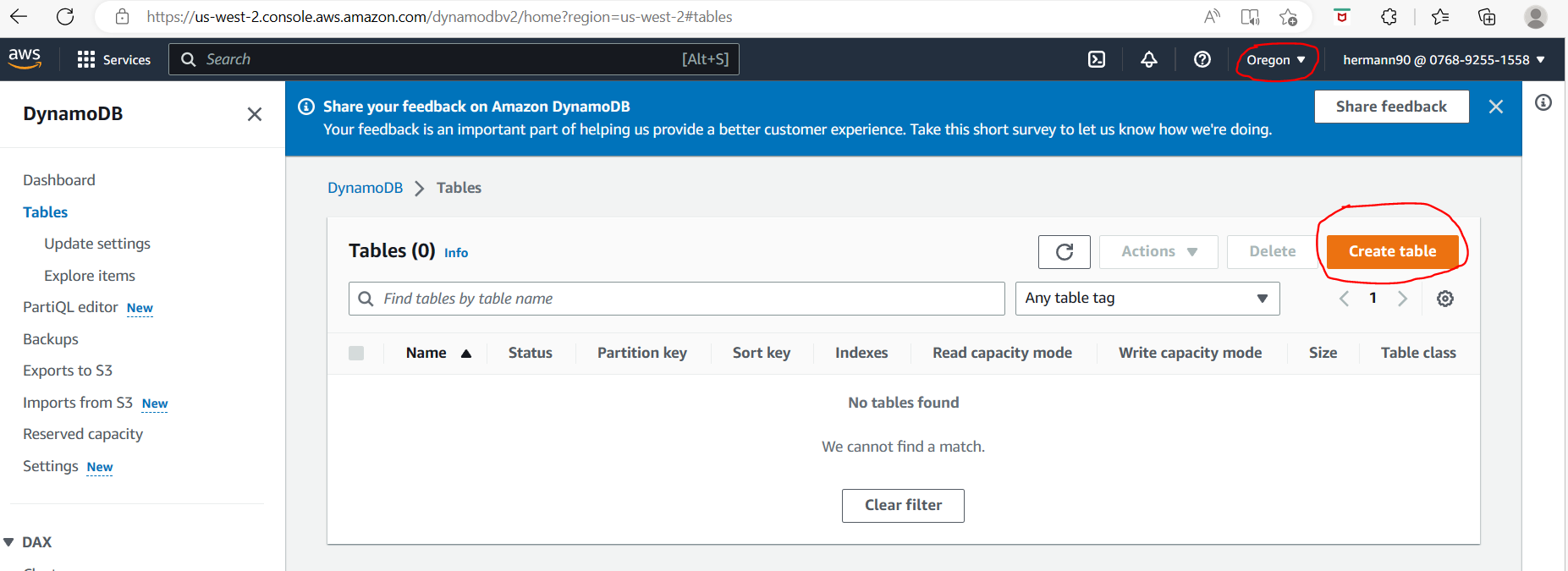The width and height of the screenshot is (1568, 571).
Task: Open the Info link next to Tables (0)
Action: click(456, 252)
